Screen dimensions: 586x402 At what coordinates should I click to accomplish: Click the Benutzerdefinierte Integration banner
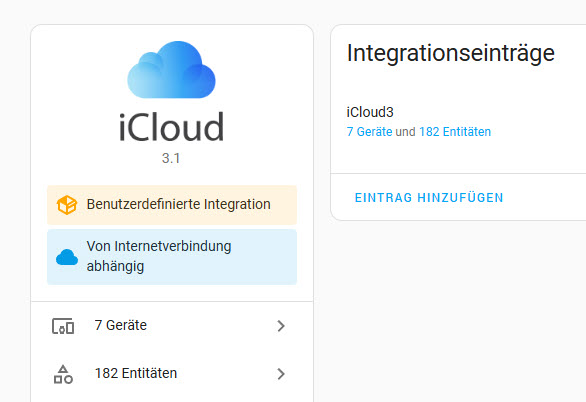(172, 205)
